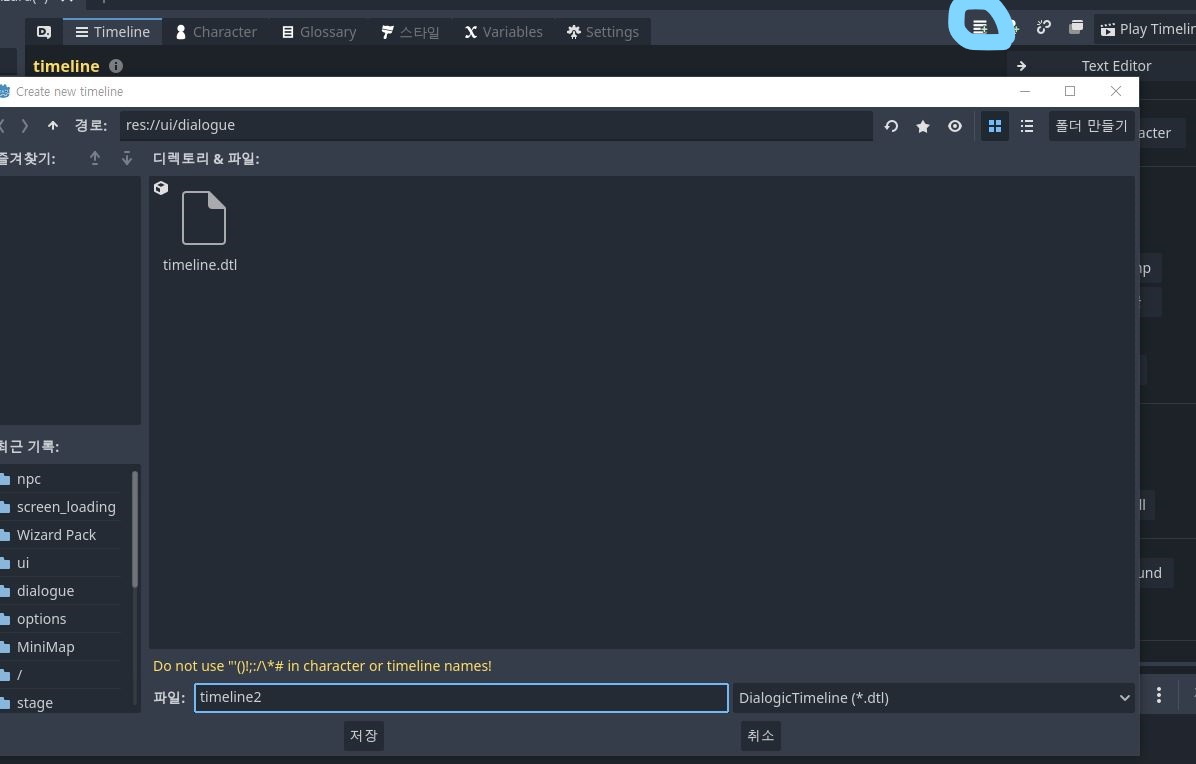This screenshot has width=1196, height=764.
Task: Toggle hidden files with the eye icon
Action: coord(954,126)
